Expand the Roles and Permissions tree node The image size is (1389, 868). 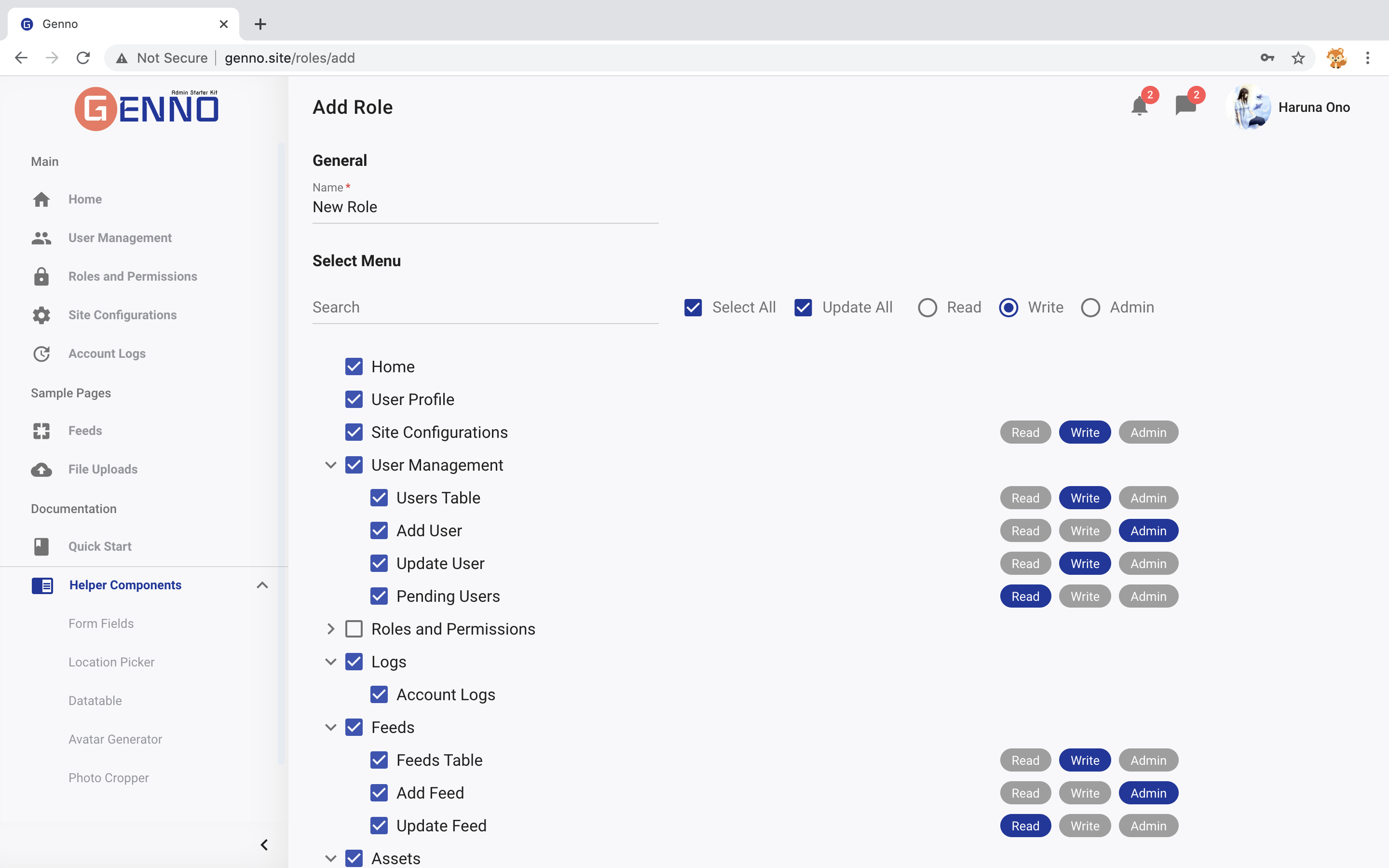coord(330,629)
